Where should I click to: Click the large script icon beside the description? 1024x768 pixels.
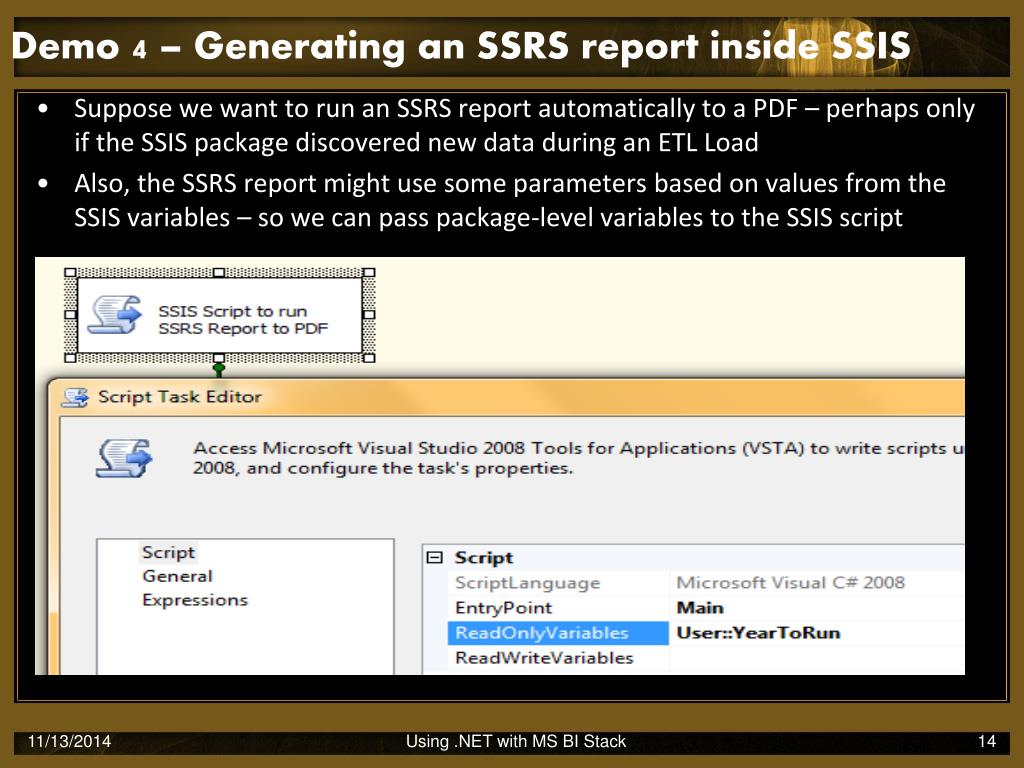tap(124, 458)
